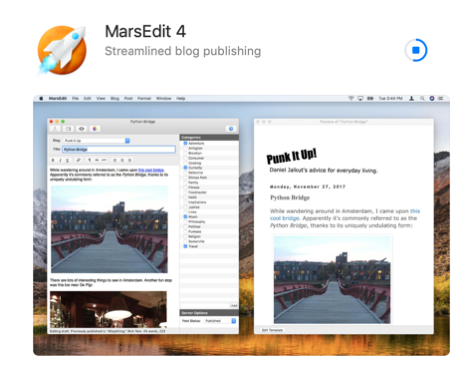Screen dimensions: 472x378
Task: Check the Brooklyn category
Action: tap(185, 153)
